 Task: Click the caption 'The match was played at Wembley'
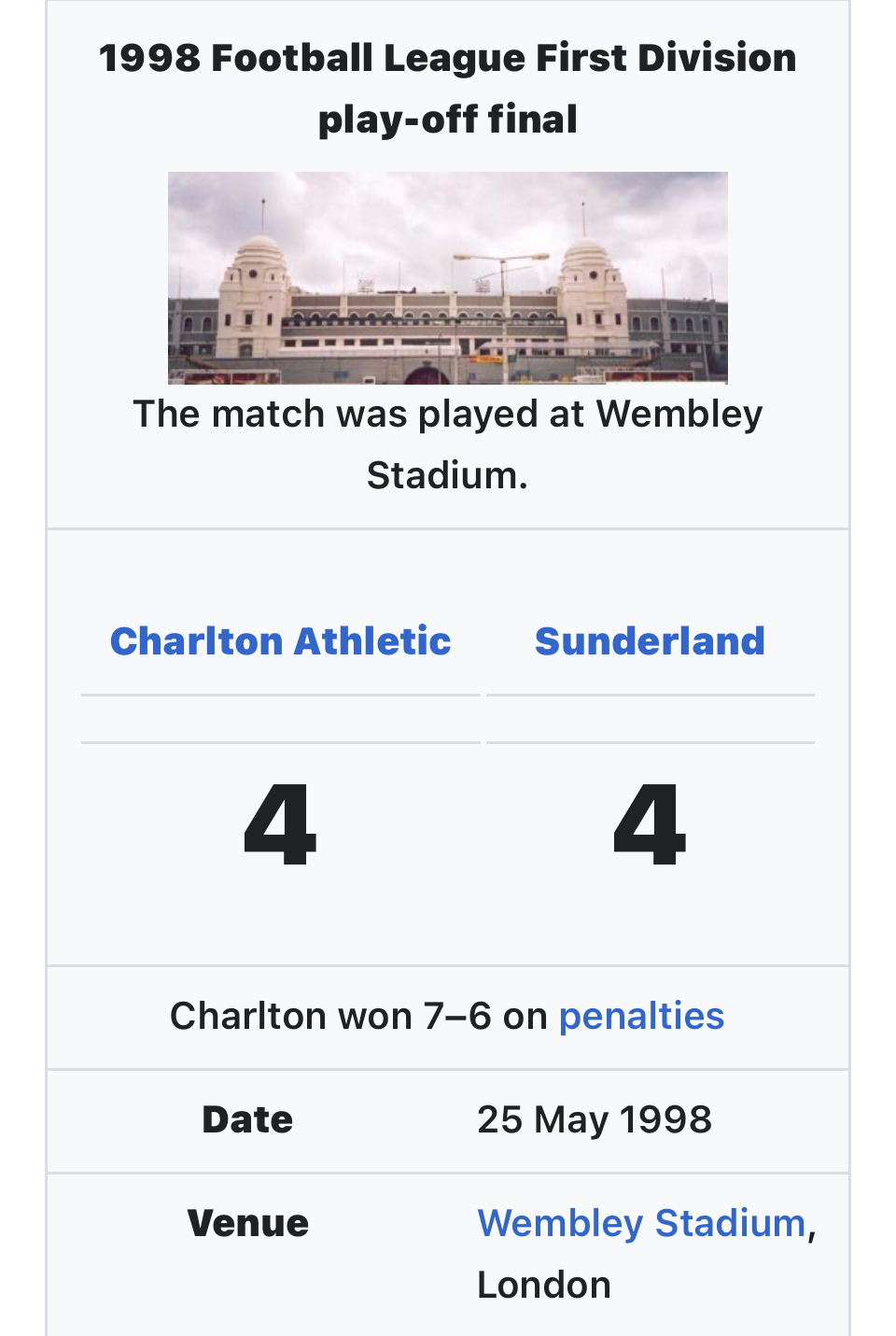[x=448, y=414]
